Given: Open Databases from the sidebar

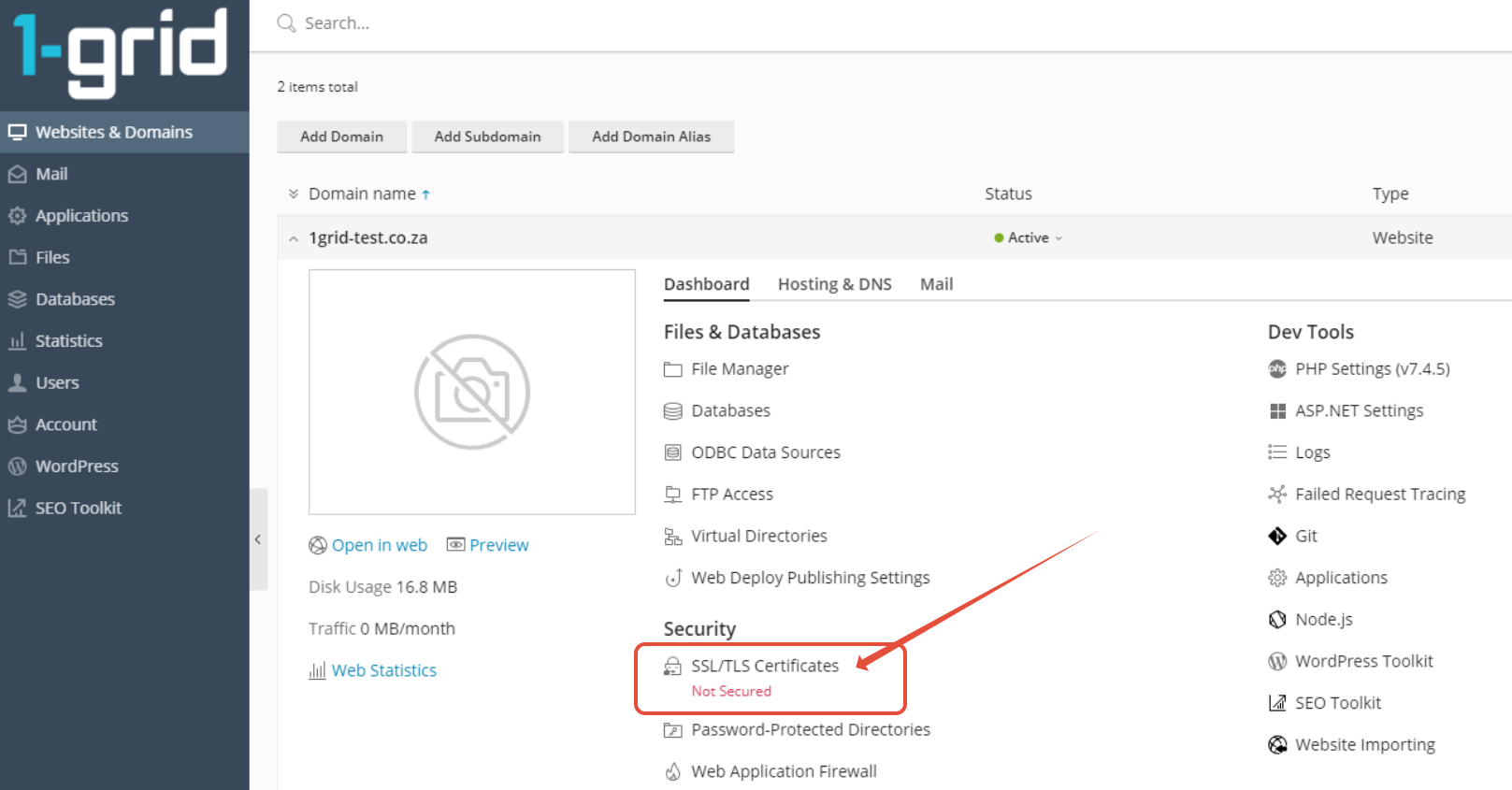Looking at the screenshot, I should [x=124, y=299].
